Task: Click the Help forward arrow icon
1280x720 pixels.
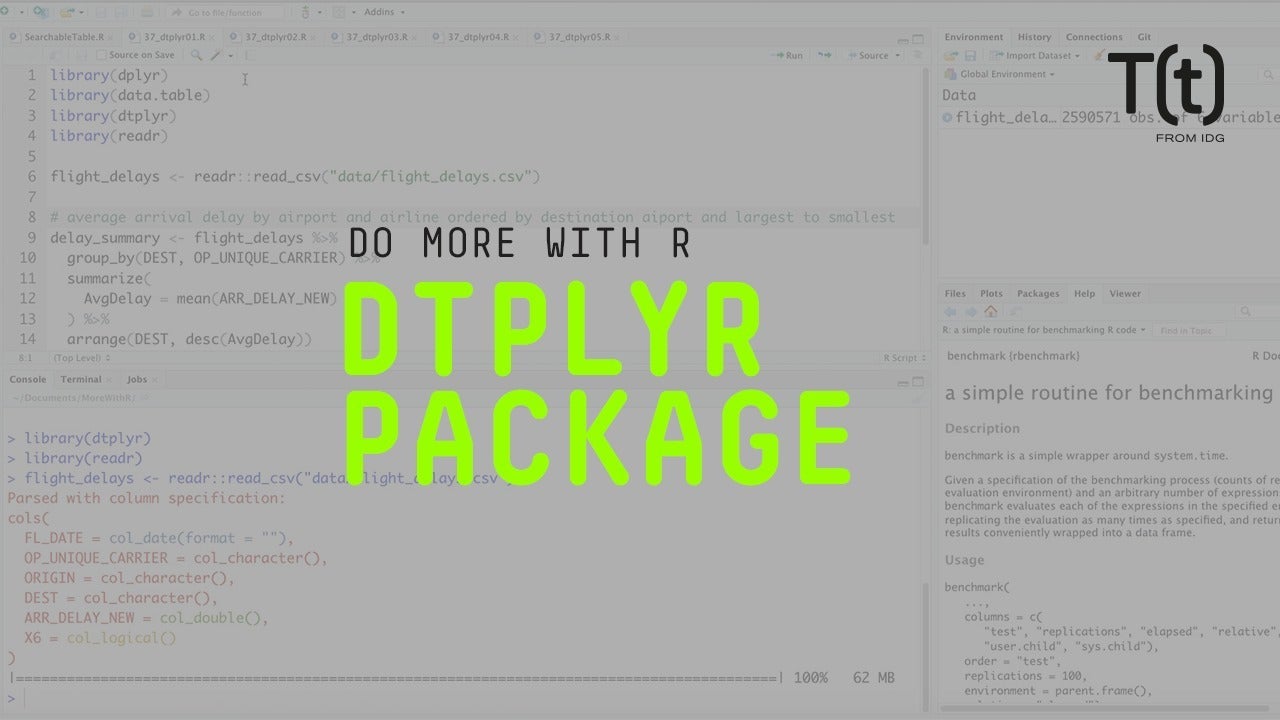Action: [969, 312]
